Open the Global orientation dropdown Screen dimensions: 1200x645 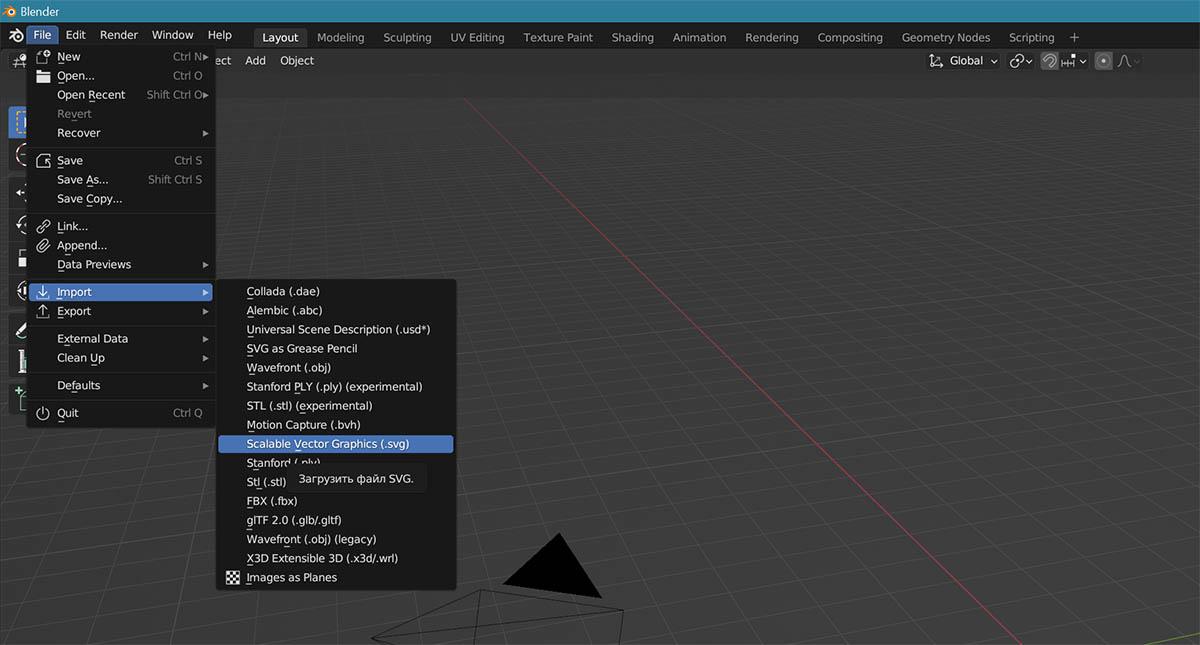click(964, 61)
